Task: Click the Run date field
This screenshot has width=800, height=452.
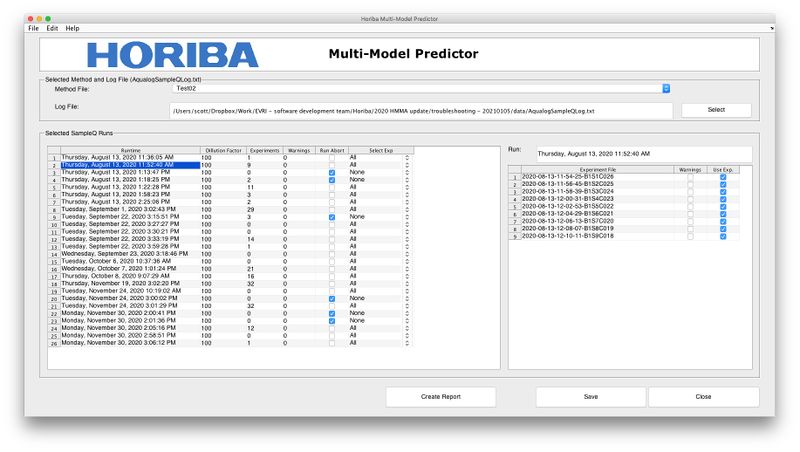Action: point(644,154)
